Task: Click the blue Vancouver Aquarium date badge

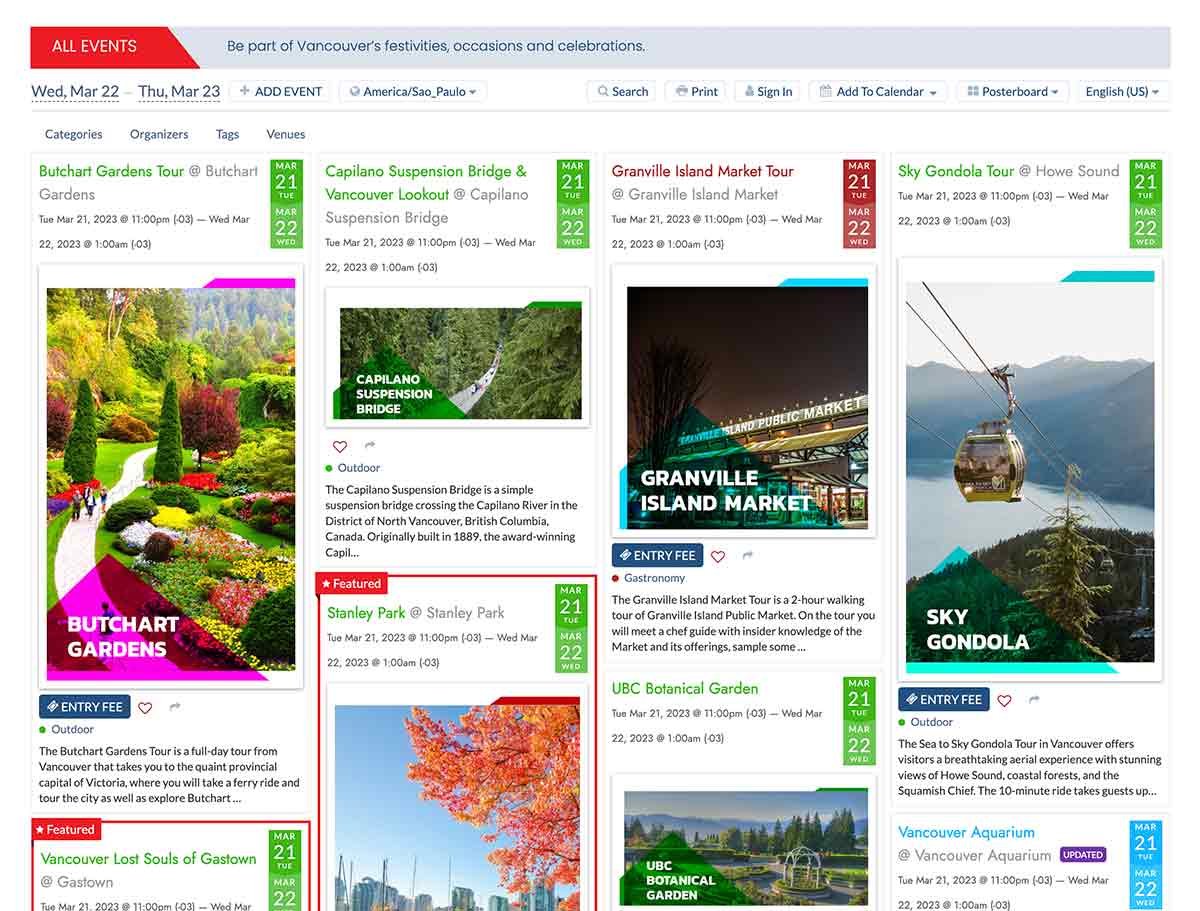Action: pos(1145,864)
